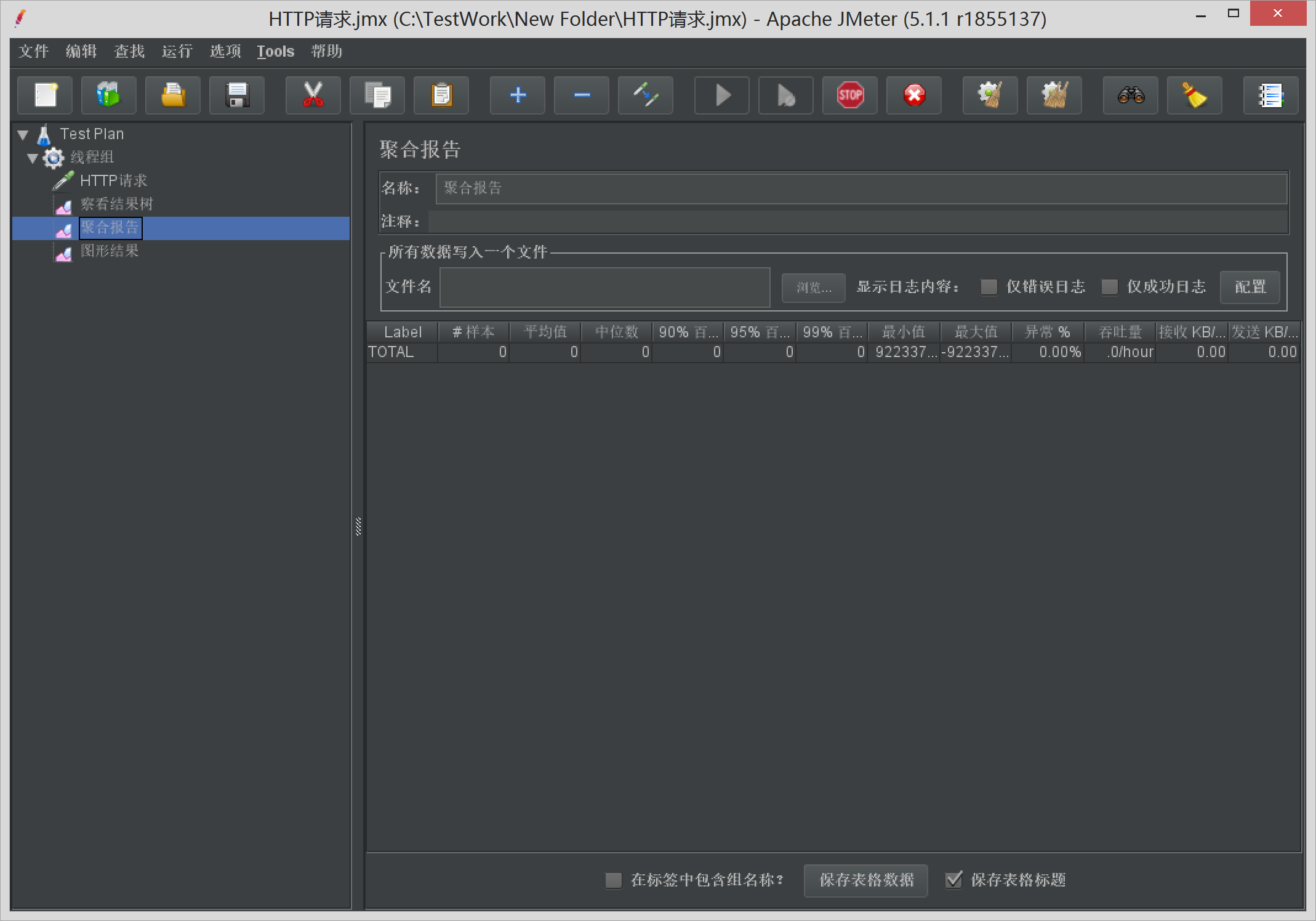Viewport: 1316px width, 921px height.
Task: Open the Templates dialog from the toolbar
Action: (x=108, y=95)
